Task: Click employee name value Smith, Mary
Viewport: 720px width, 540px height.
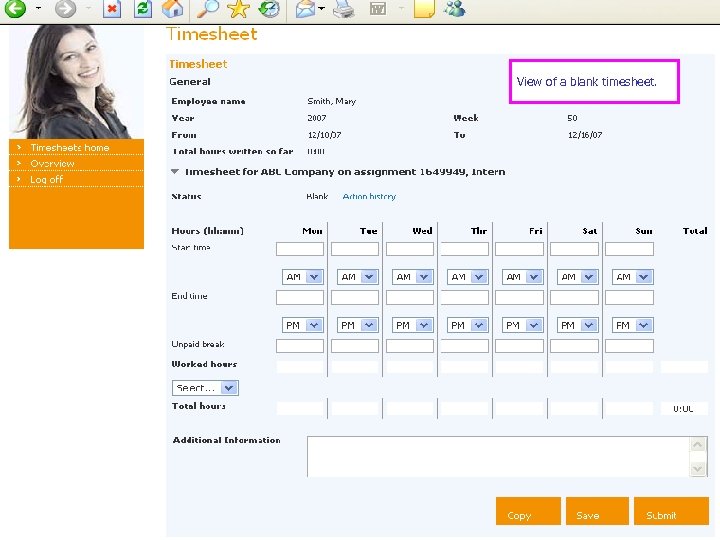Action: 332,101
